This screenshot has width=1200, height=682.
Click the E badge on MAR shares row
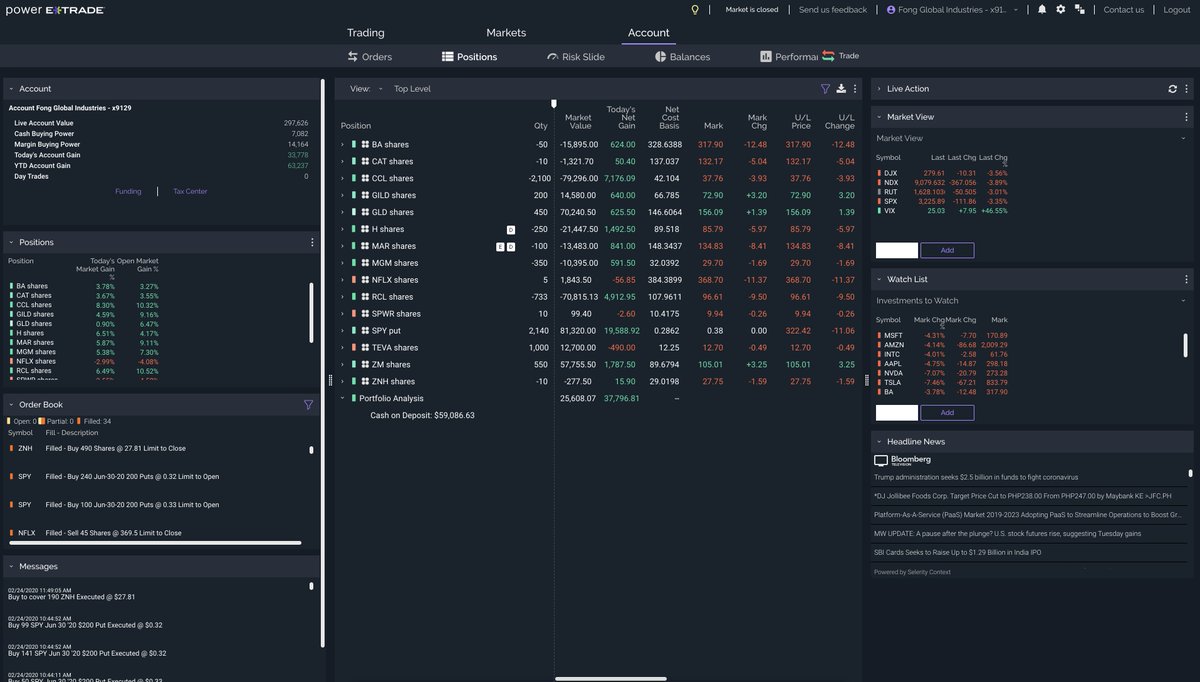click(x=500, y=246)
